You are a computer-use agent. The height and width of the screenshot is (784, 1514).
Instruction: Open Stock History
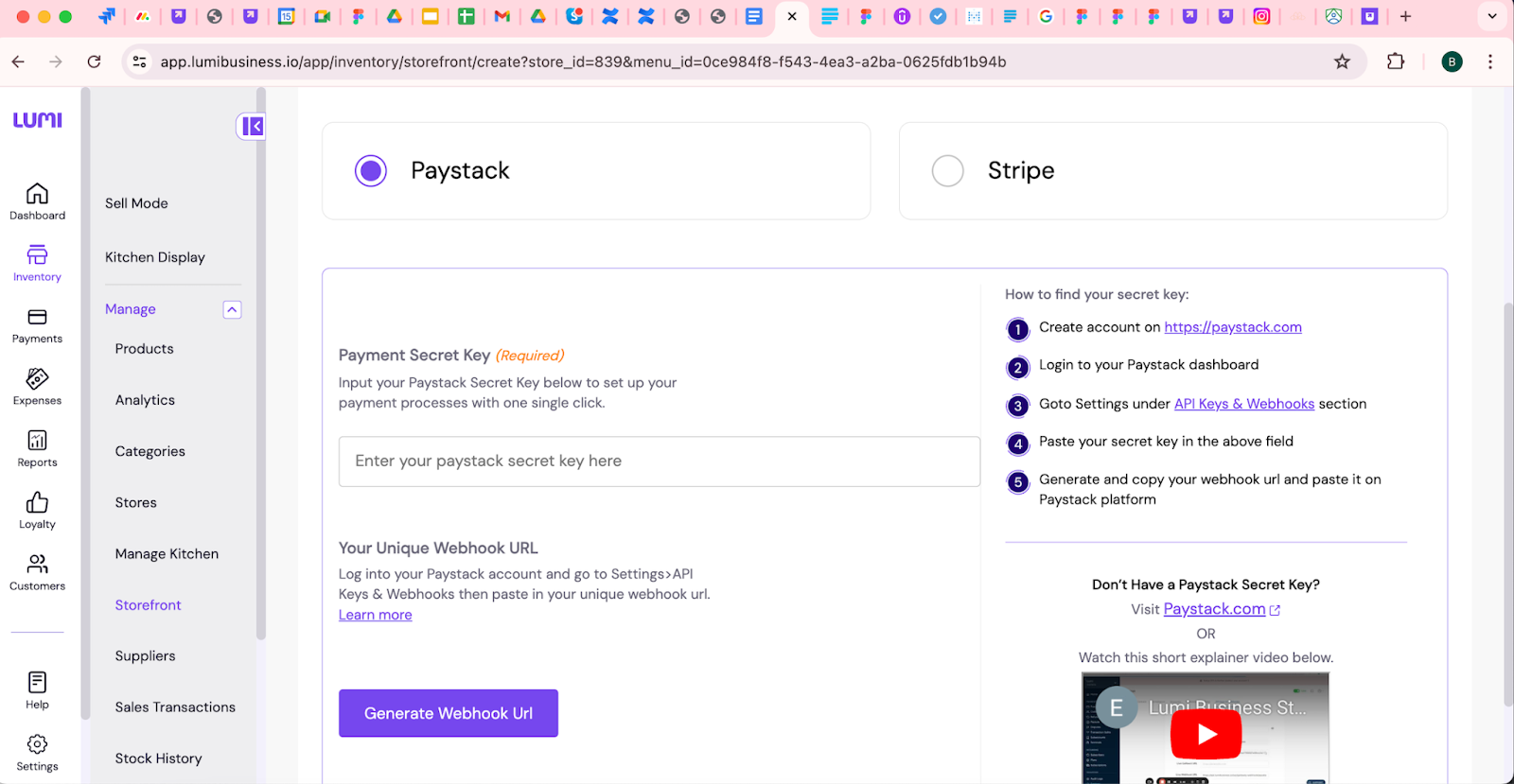159,758
